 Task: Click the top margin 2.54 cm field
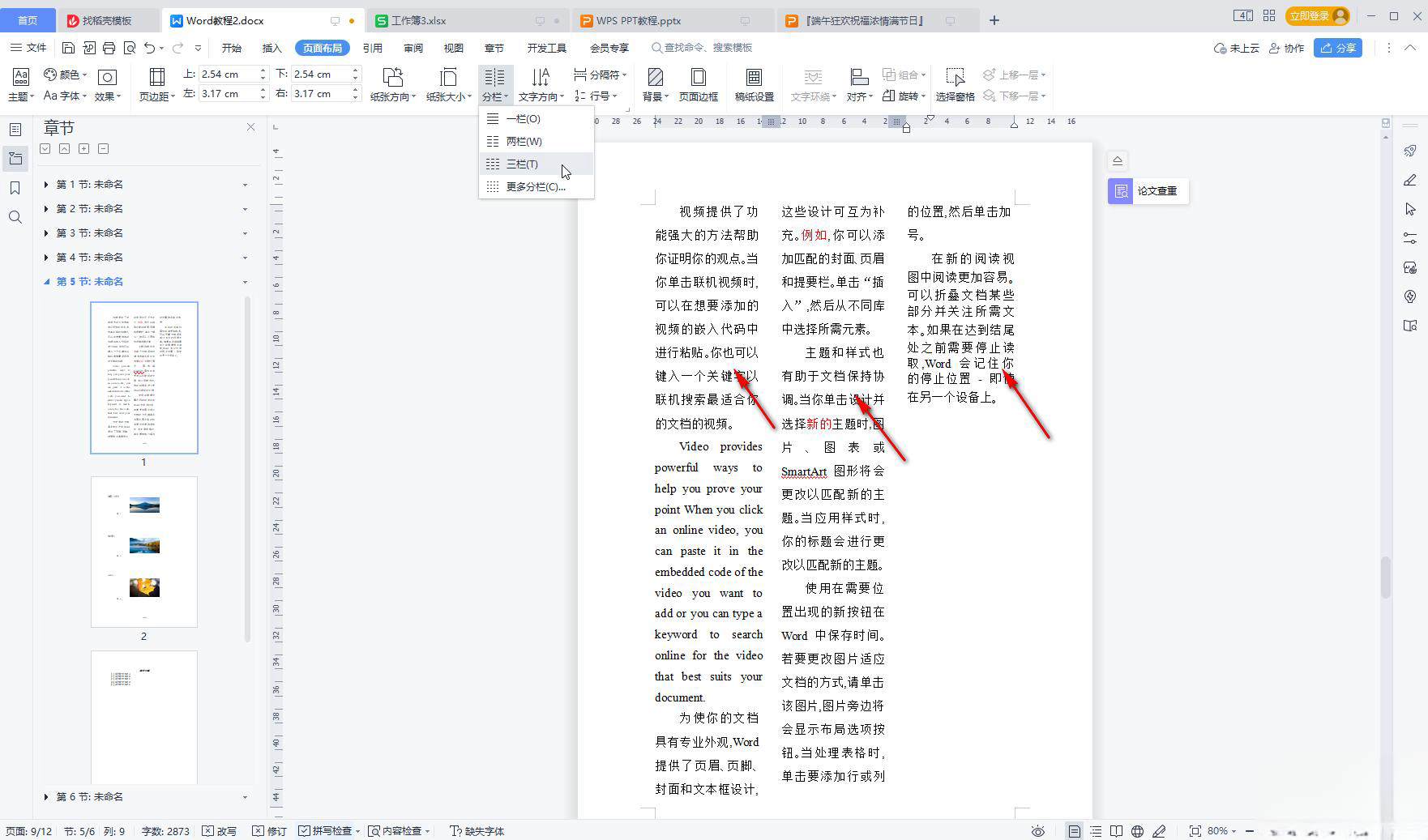(228, 75)
